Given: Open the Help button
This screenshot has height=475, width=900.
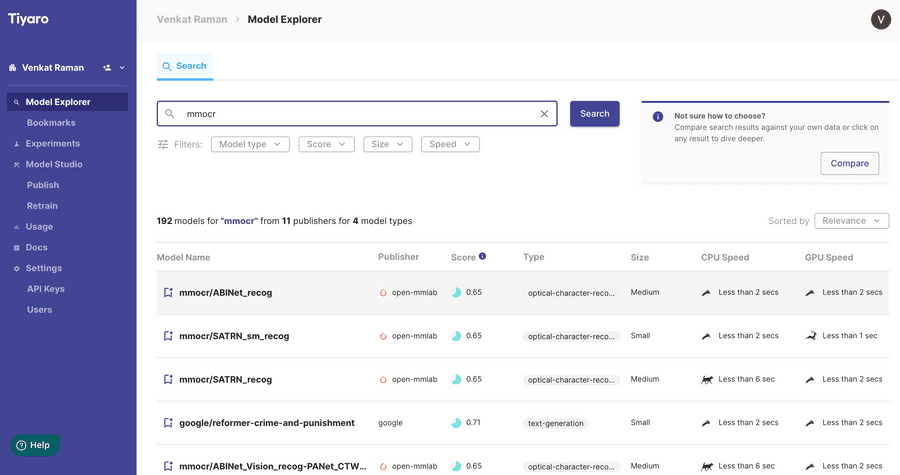Looking at the screenshot, I should pyautogui.click(x=34, y=445).
